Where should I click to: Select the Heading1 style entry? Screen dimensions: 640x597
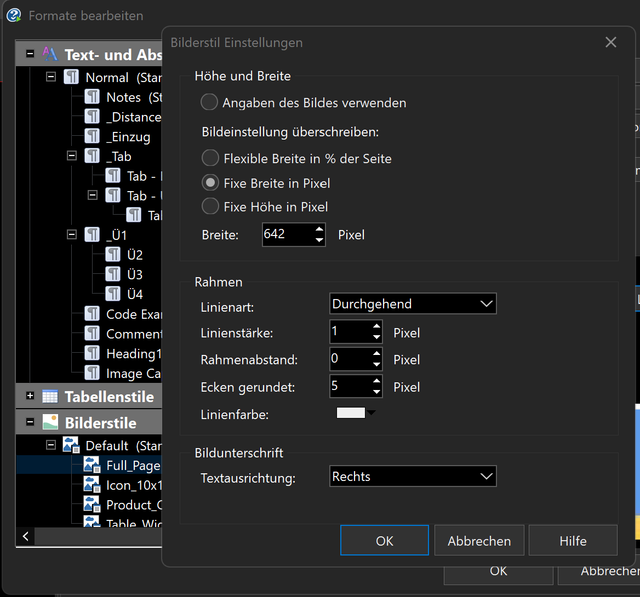[x=134, y=353]
